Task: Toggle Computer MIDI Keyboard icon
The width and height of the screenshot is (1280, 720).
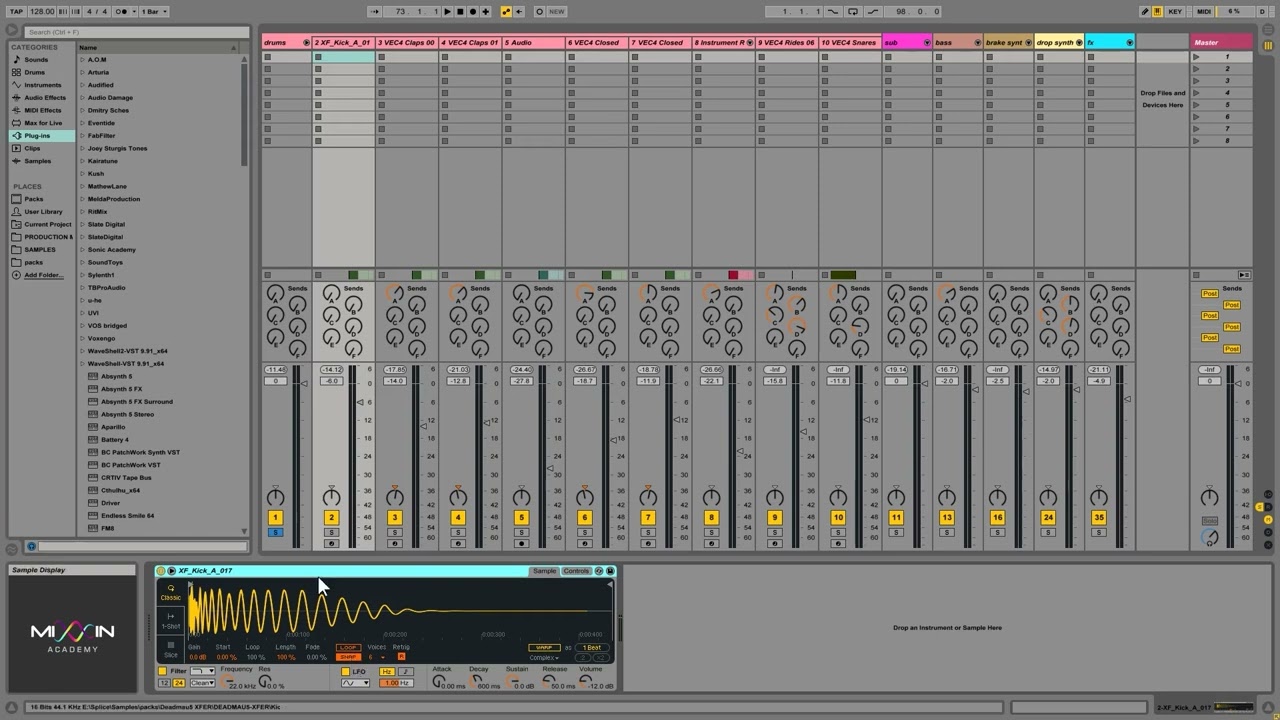Action: tap(1158, 11)
